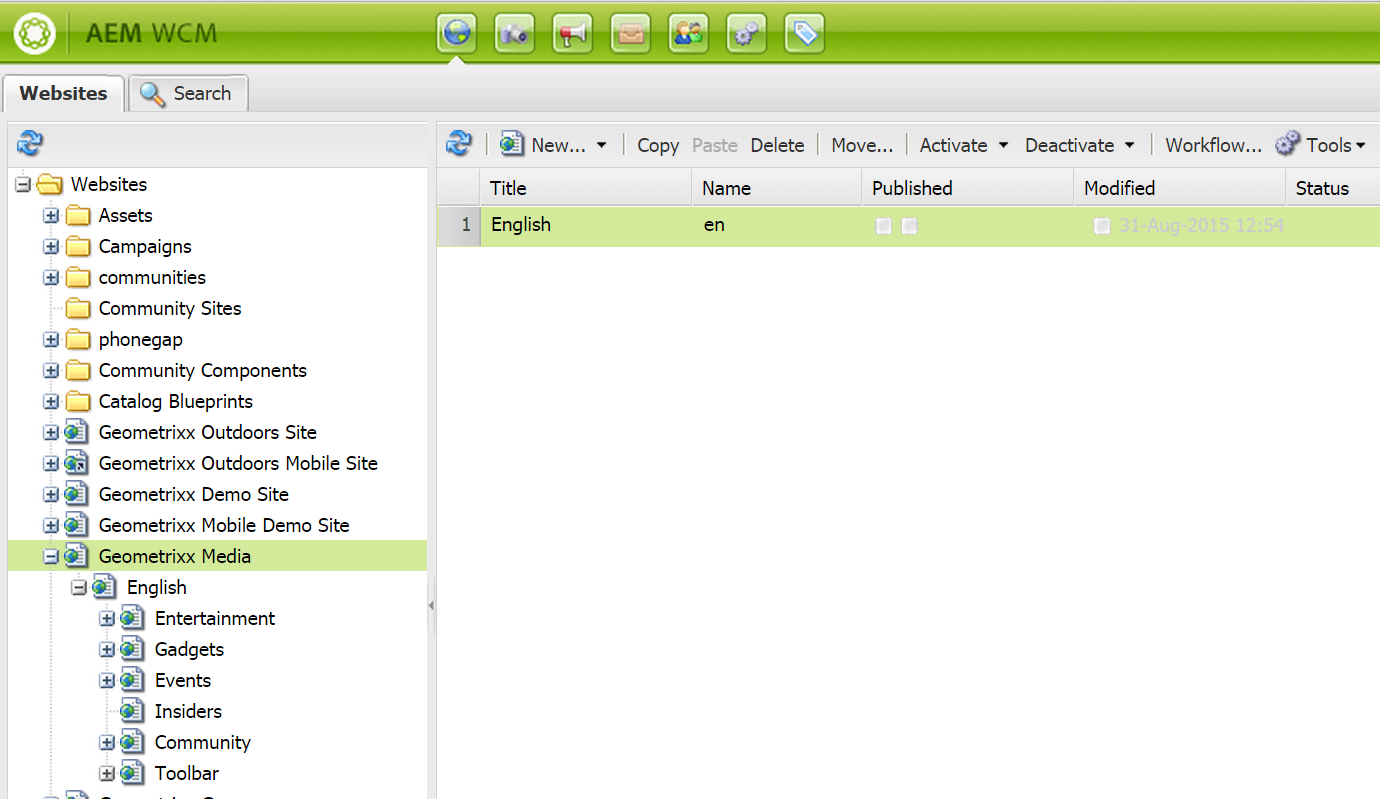Screen dimensions: 1380x799
Task: Click the Insiders page icon
Action: click(x=133, y=712)
